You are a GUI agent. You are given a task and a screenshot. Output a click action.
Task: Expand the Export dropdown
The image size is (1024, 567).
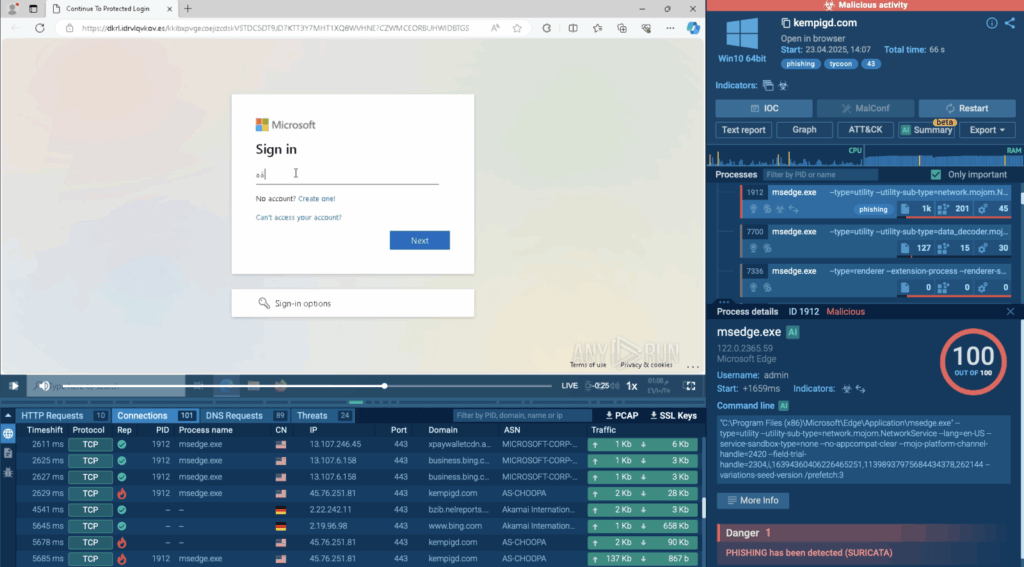point(987,130)
